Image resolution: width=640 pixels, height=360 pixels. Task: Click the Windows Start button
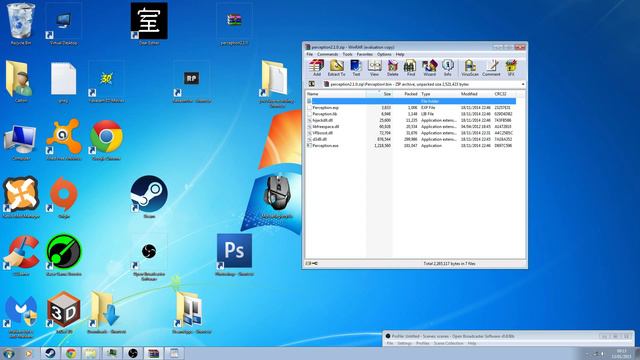point(9,353)
